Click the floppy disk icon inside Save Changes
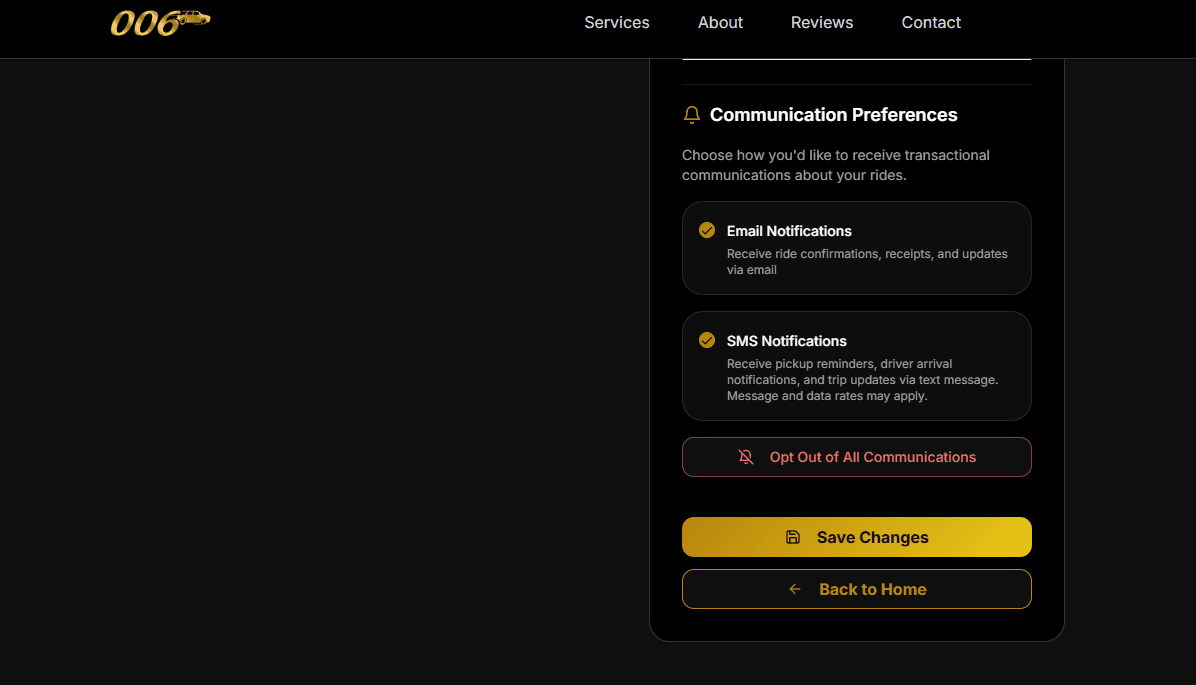 click(x=792, y=537)
